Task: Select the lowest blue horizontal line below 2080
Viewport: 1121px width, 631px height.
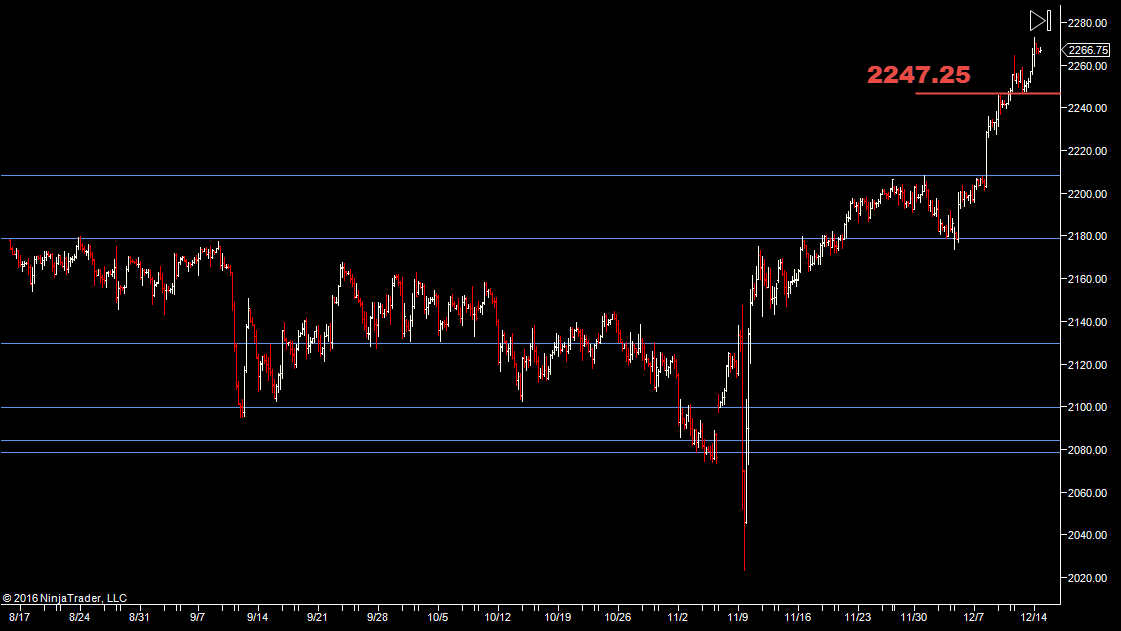Action: pyautogui.click(x=400, y=452)
